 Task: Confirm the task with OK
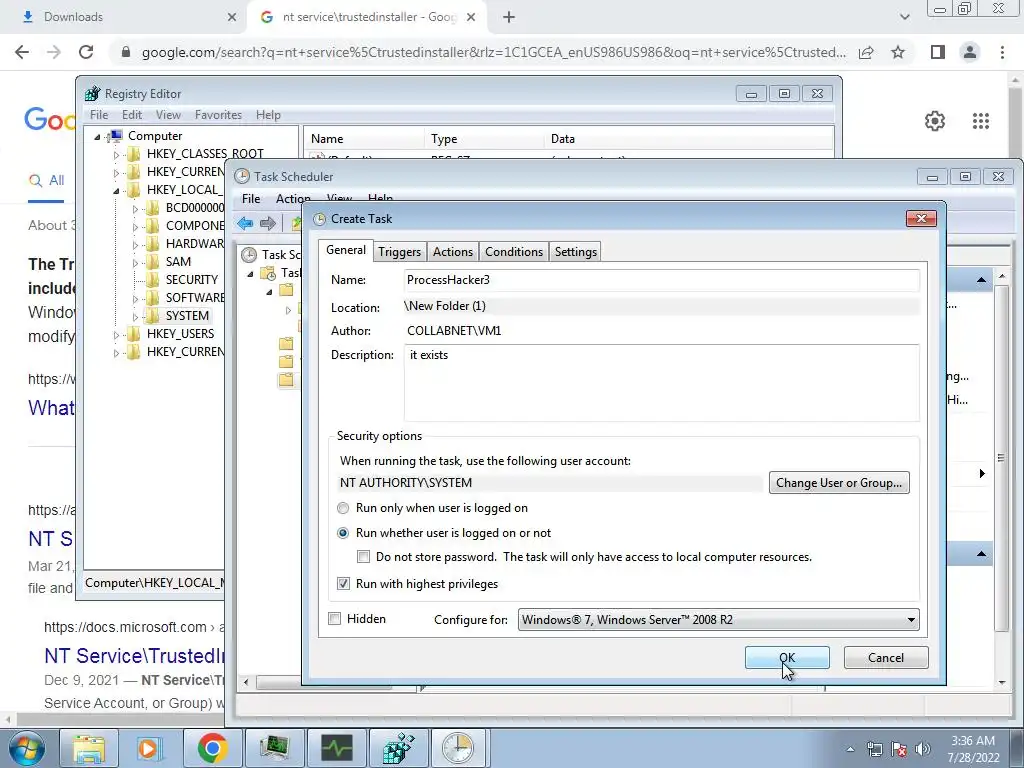787,658
